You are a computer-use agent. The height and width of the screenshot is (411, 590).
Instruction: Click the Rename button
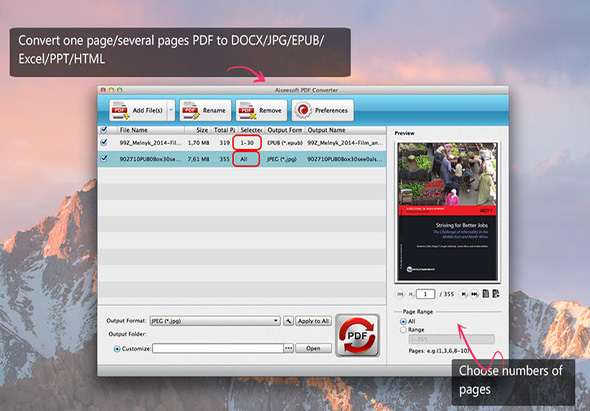click(x=205, y=110)
